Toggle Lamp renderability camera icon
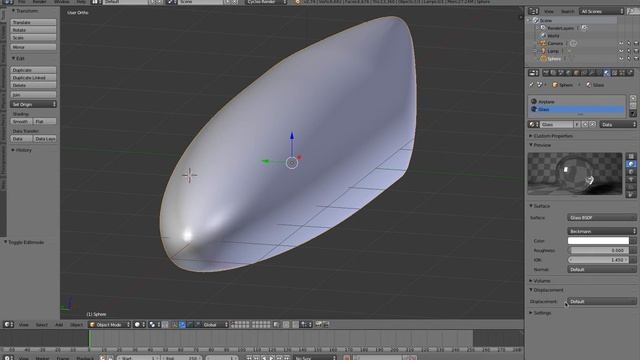The image size is (640, 360). pyautogui.click(x=636, y=51)
